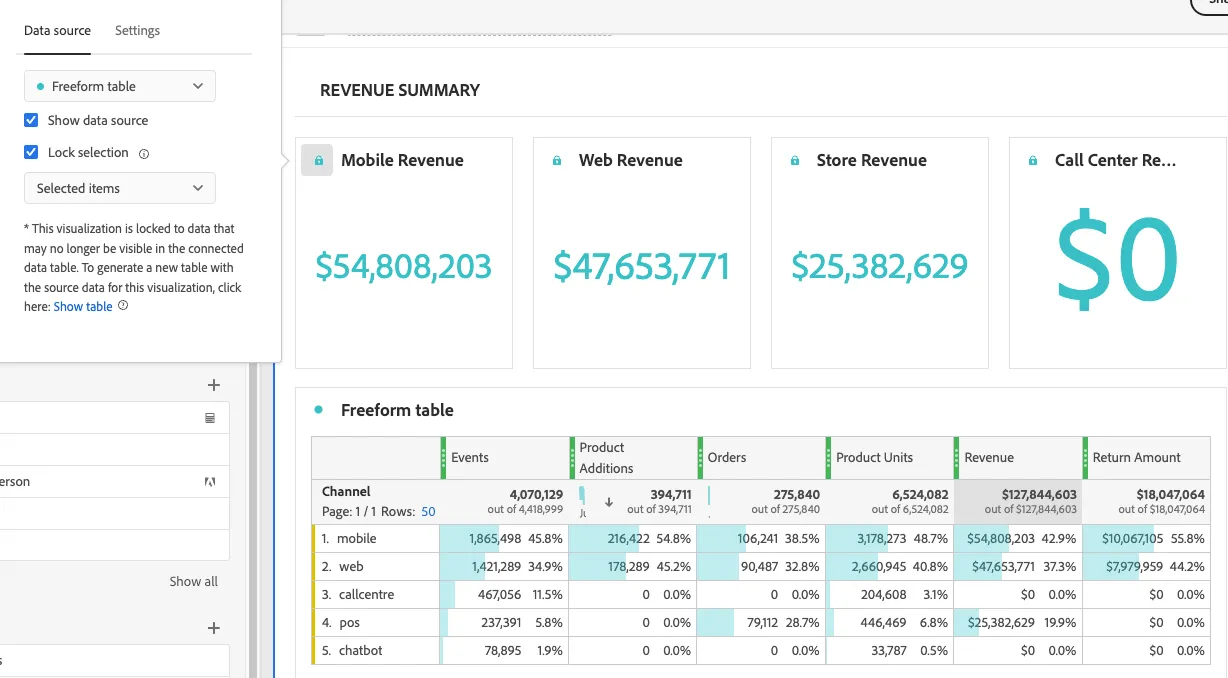
Task: Click the teal dot beside Freeform table title
Action: 319,409
